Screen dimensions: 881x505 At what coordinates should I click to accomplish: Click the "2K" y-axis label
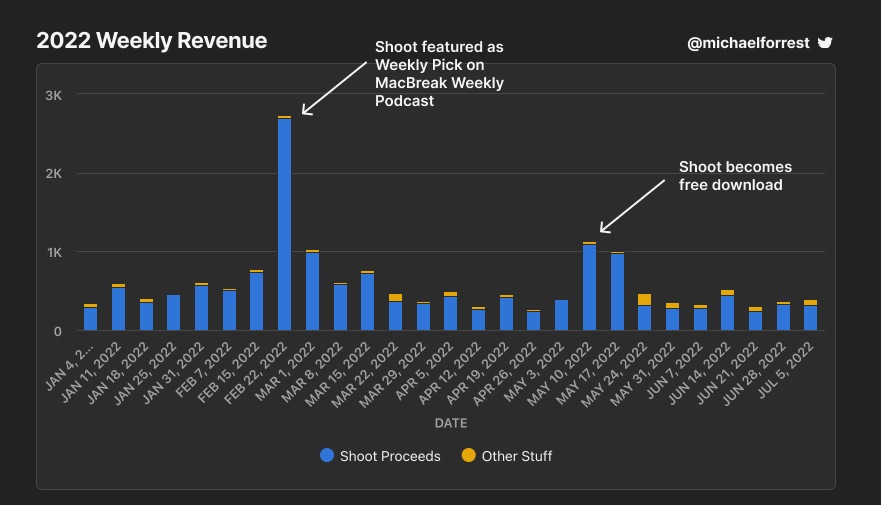click(54, 174)
